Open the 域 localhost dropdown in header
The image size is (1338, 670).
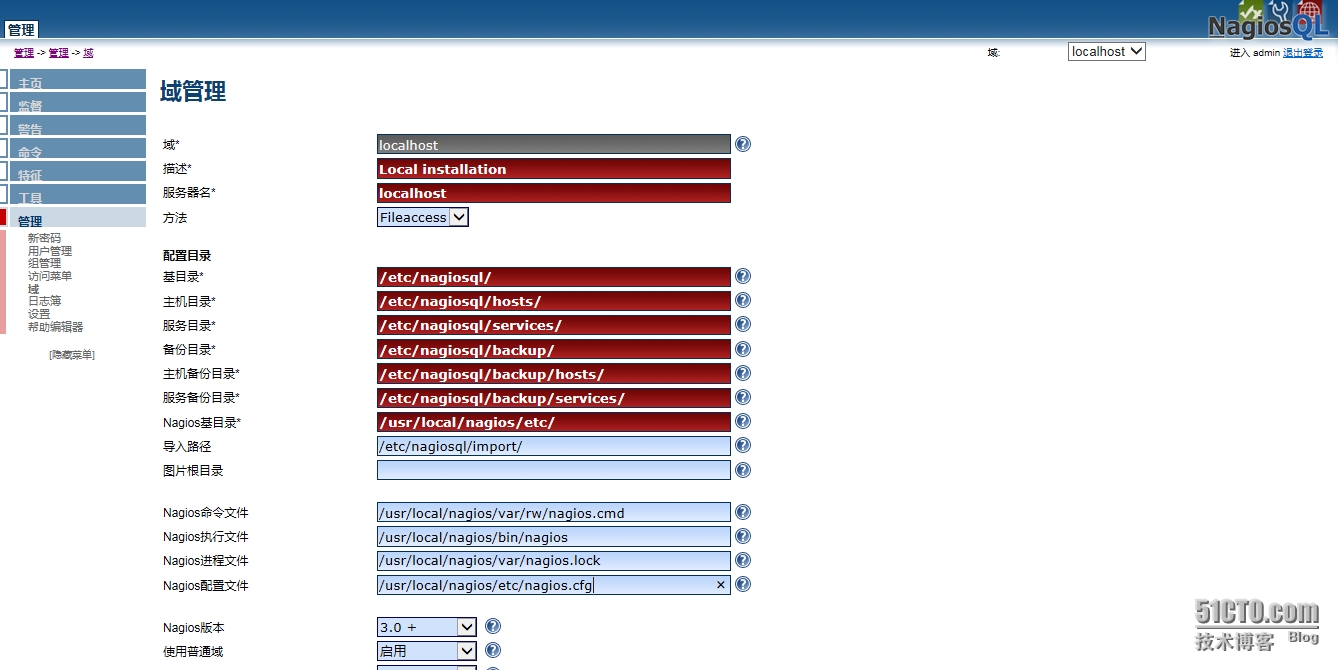1107,51
